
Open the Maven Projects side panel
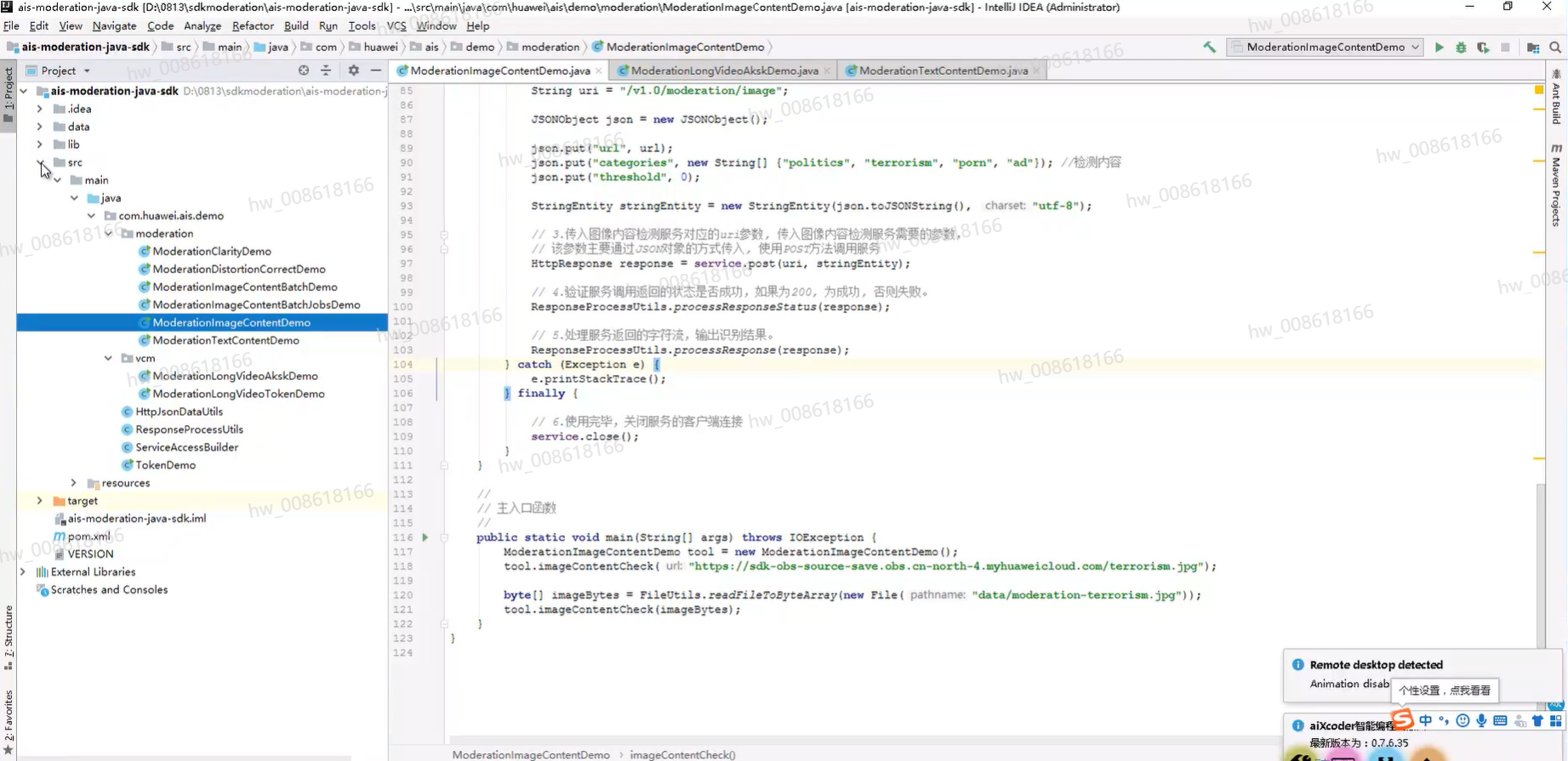tap(1557, 185)
